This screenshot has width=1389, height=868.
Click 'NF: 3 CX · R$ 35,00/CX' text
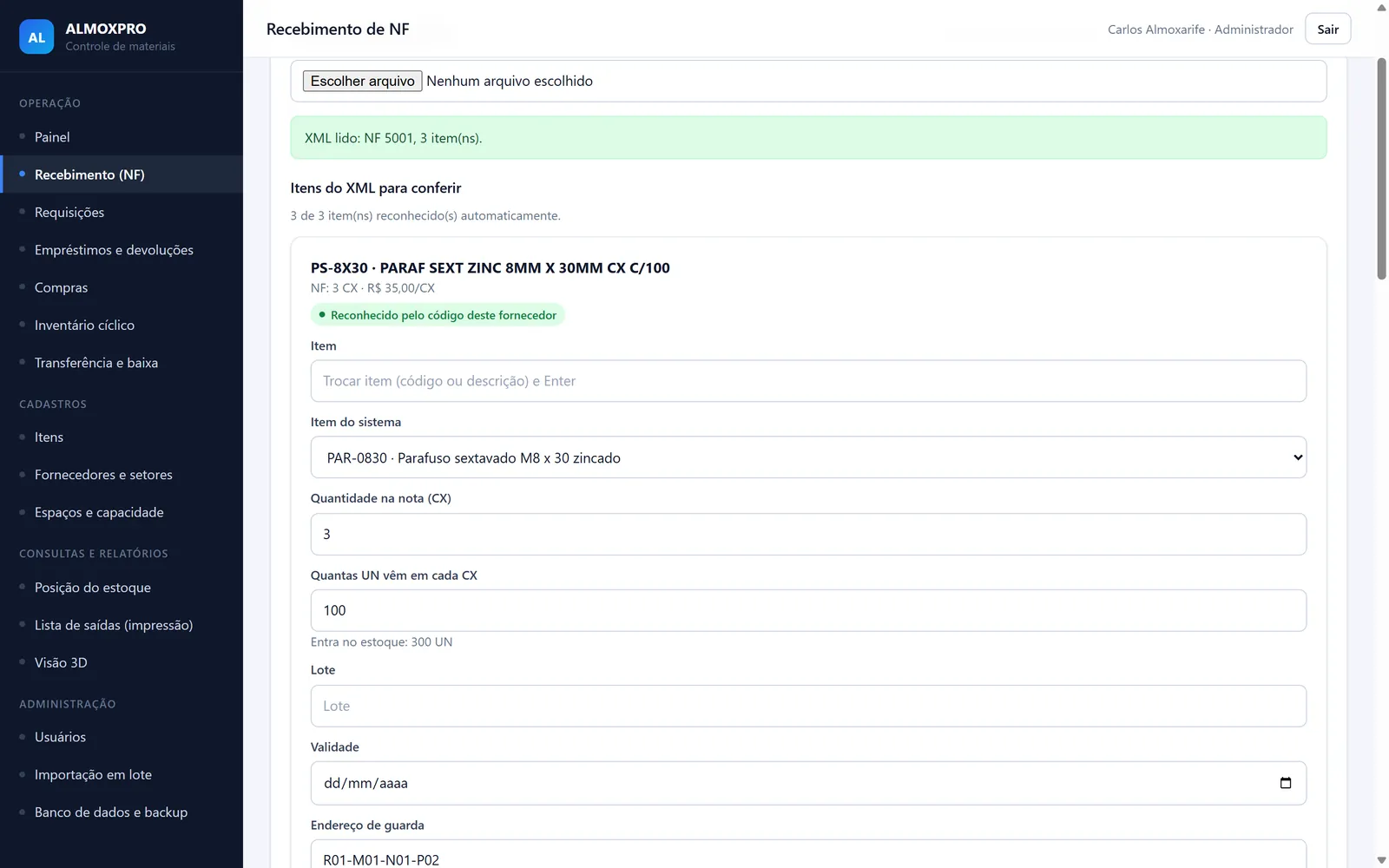coord(372,288)
